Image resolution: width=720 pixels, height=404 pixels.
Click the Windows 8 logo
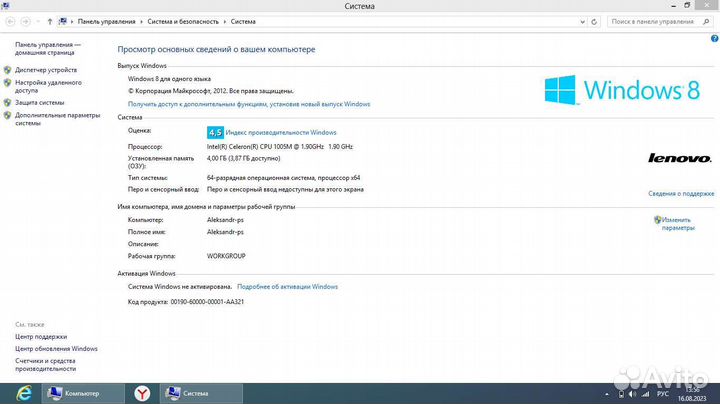coord(622,90)
